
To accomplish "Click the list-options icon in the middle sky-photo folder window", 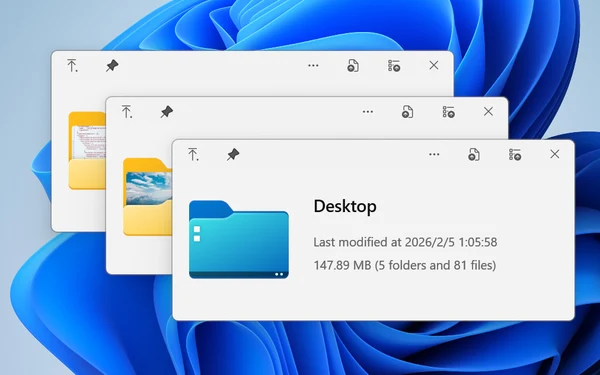I will coord(448,112).
